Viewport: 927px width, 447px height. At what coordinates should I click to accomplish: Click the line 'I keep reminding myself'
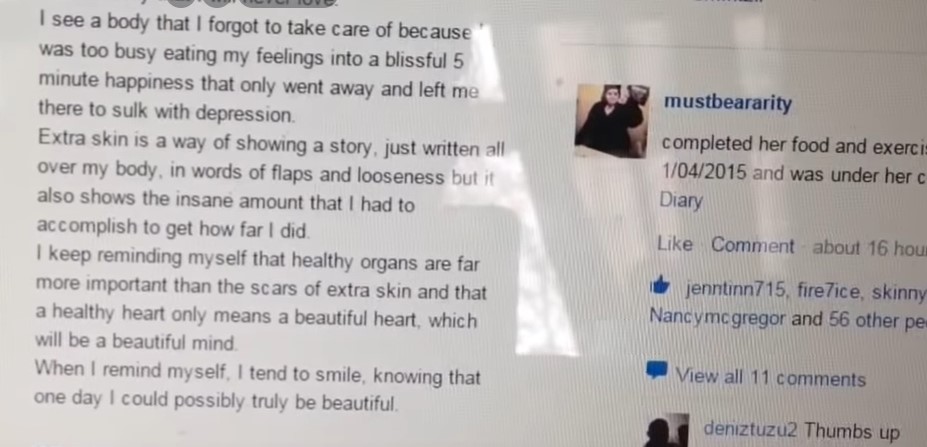tap(257, 260)
